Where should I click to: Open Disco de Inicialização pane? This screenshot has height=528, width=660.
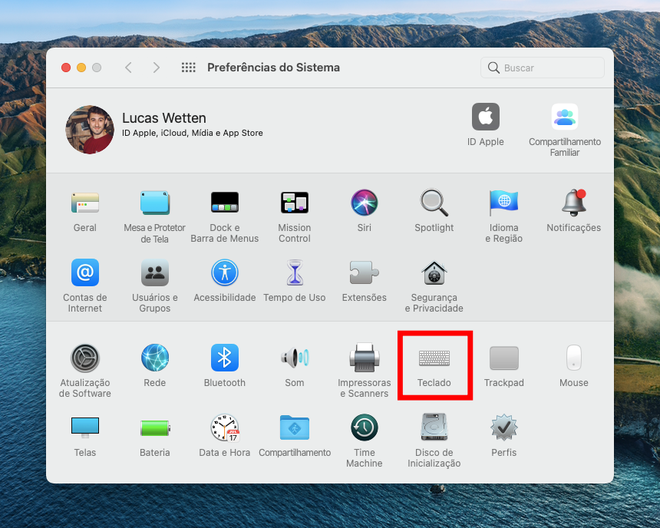point(434,428)
